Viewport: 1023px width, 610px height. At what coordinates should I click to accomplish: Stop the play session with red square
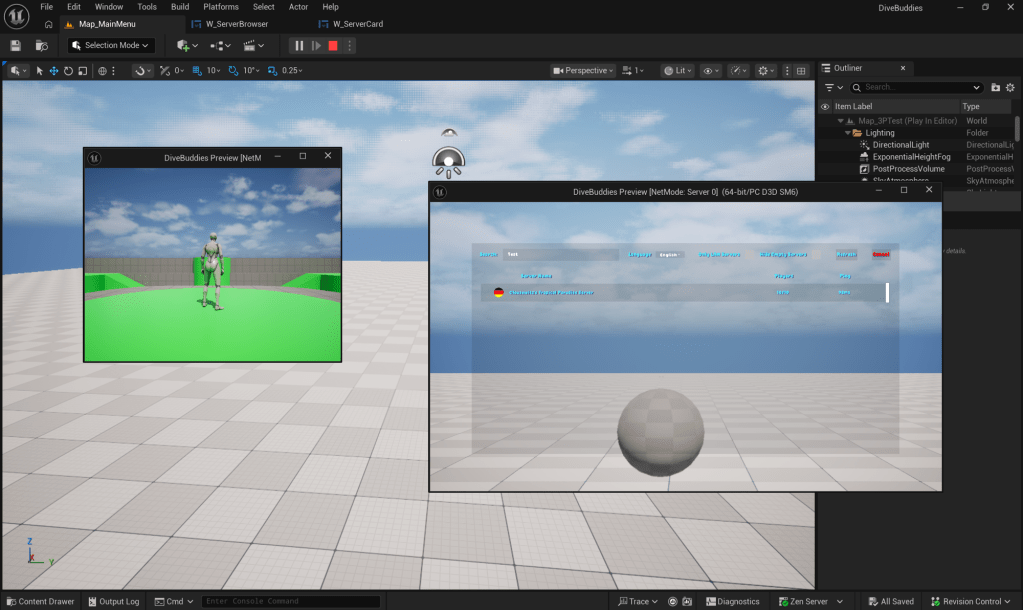tap(333, 46)
